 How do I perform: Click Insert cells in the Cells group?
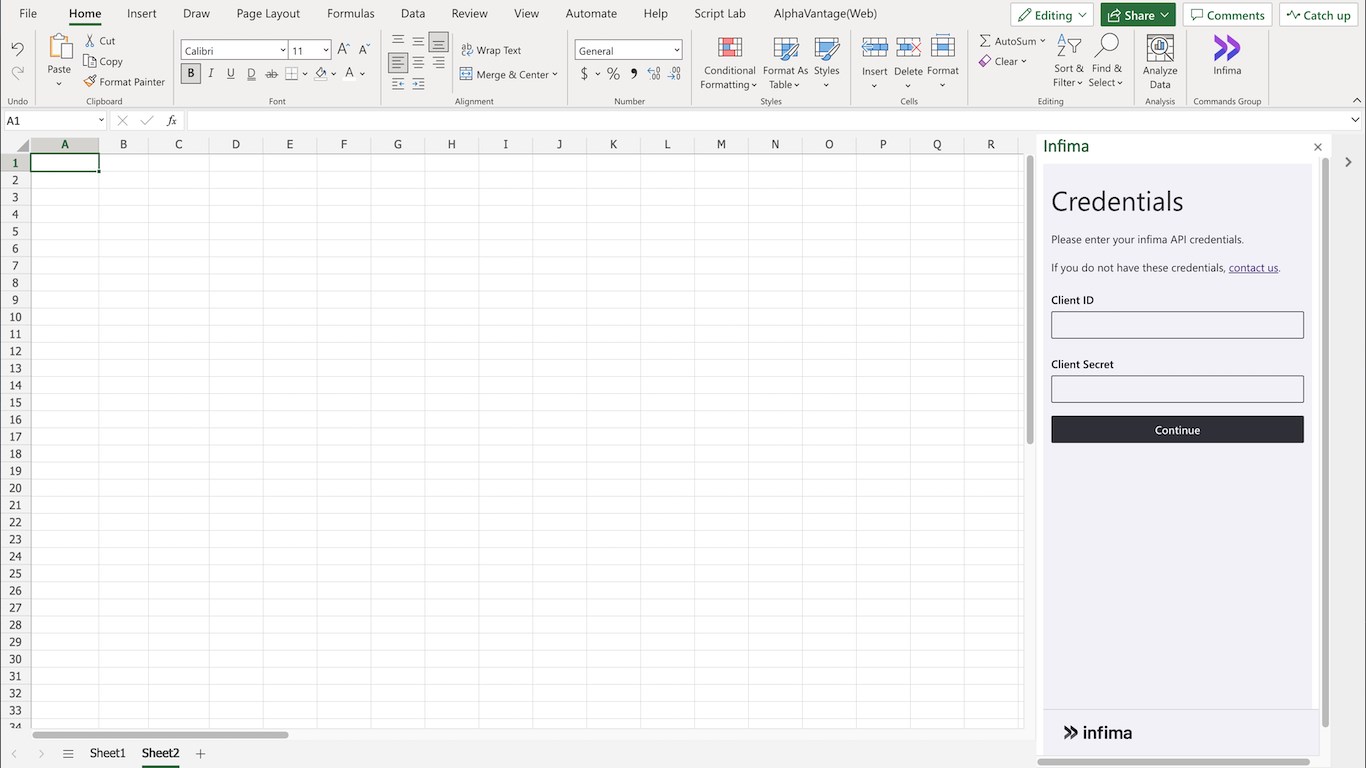(875, 63)
